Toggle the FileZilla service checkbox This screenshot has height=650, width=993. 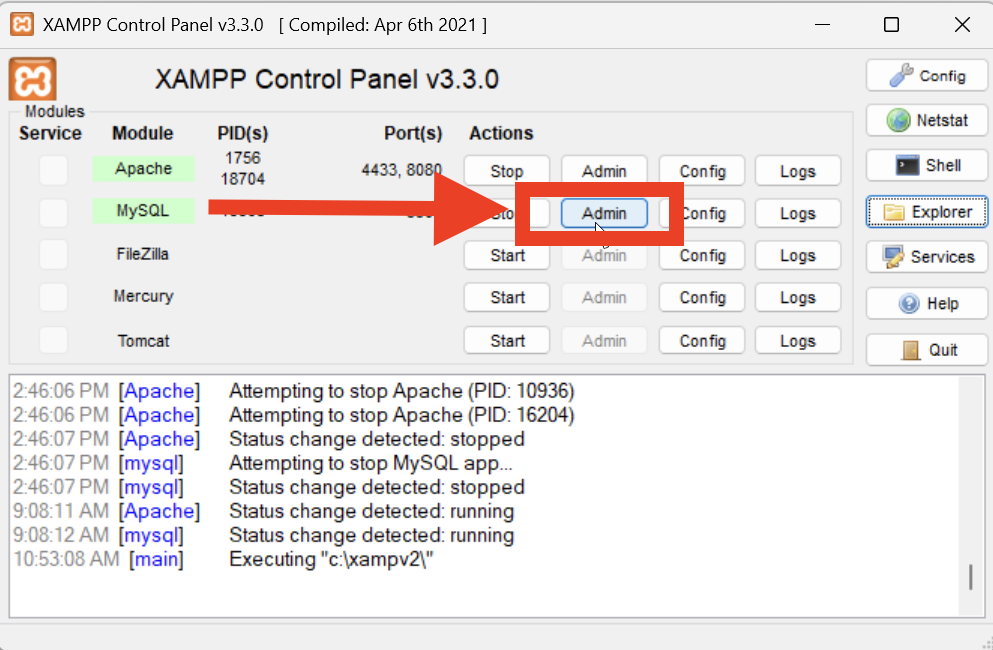pyautogui.click(x=53, y=255)
